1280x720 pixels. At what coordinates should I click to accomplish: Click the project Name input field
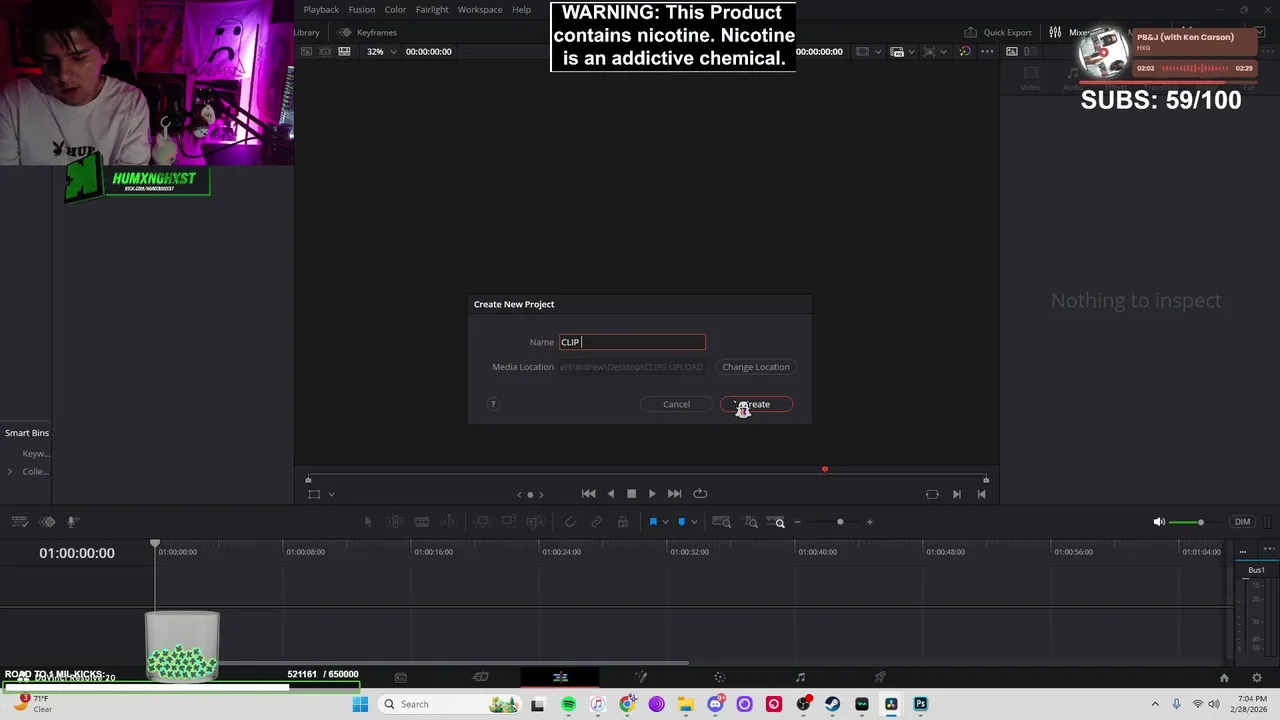click(632, 342)
